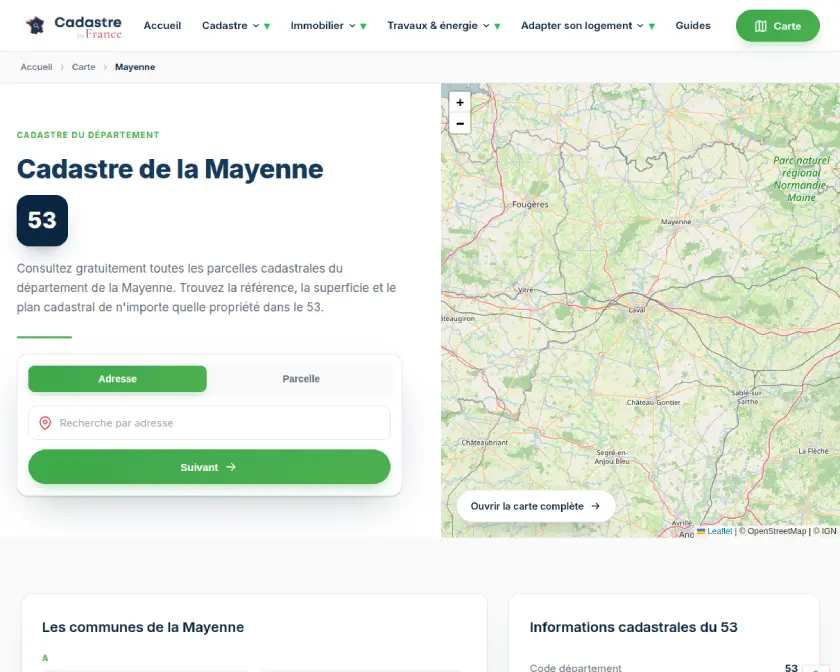
Task: Select the Parcelle search tab
Action: [x=301, y=379]
